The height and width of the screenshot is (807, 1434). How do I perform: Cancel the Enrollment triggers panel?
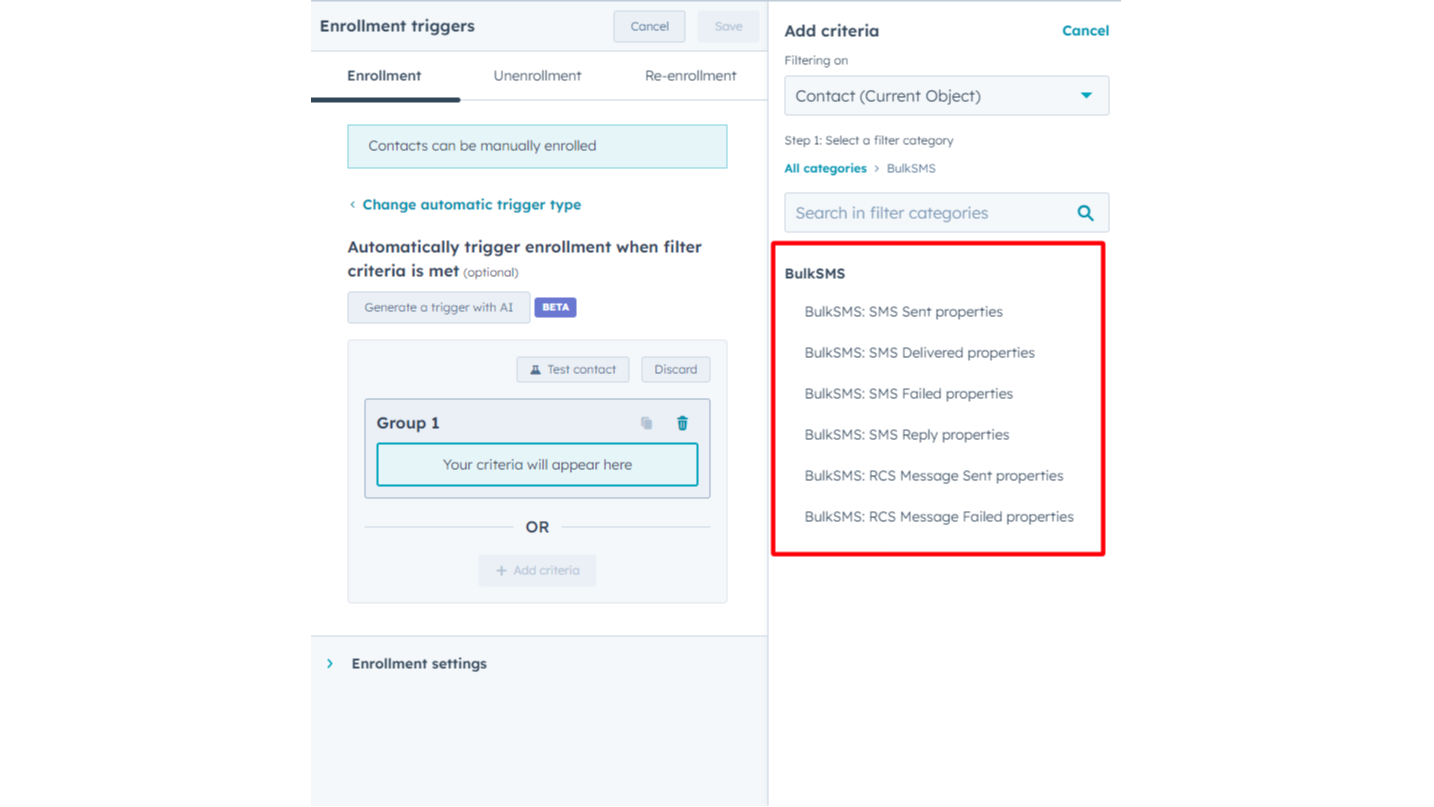coord(649,27)
